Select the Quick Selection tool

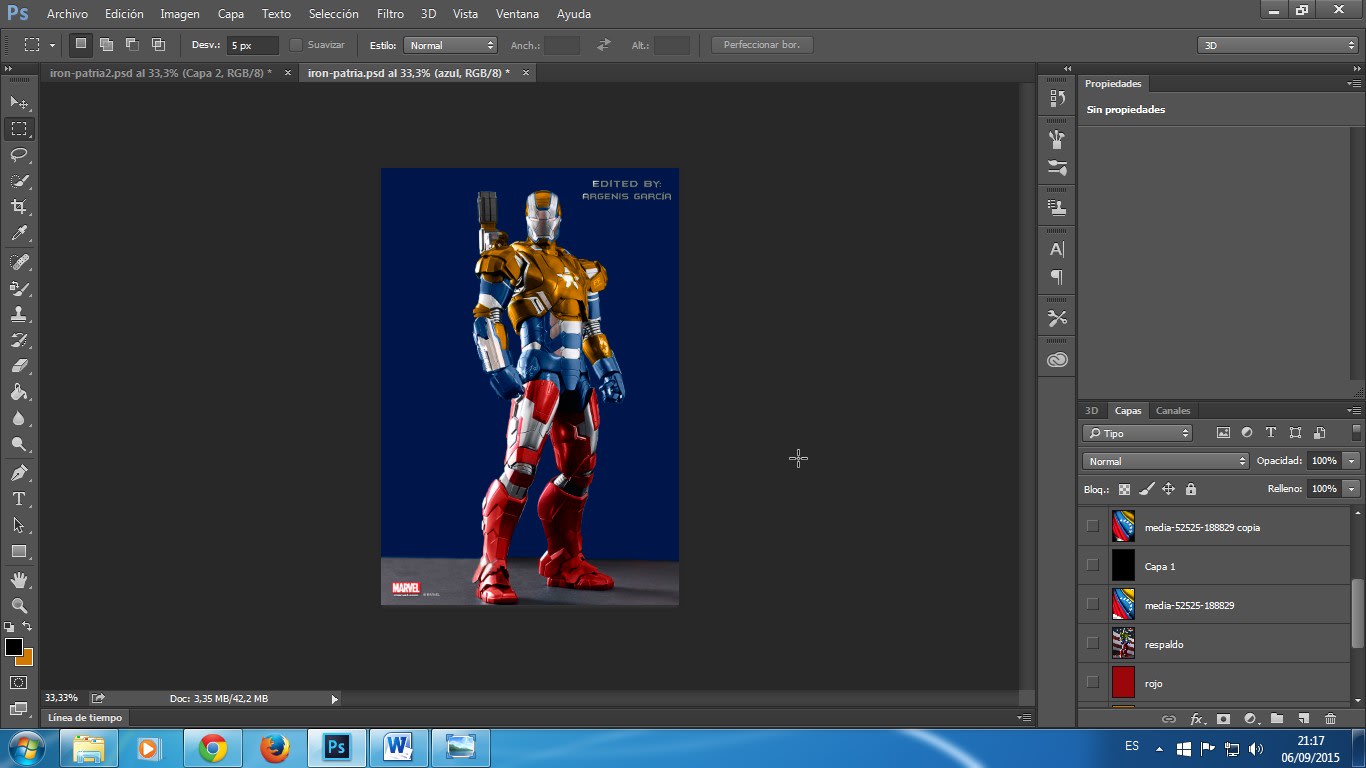(19, 181)
